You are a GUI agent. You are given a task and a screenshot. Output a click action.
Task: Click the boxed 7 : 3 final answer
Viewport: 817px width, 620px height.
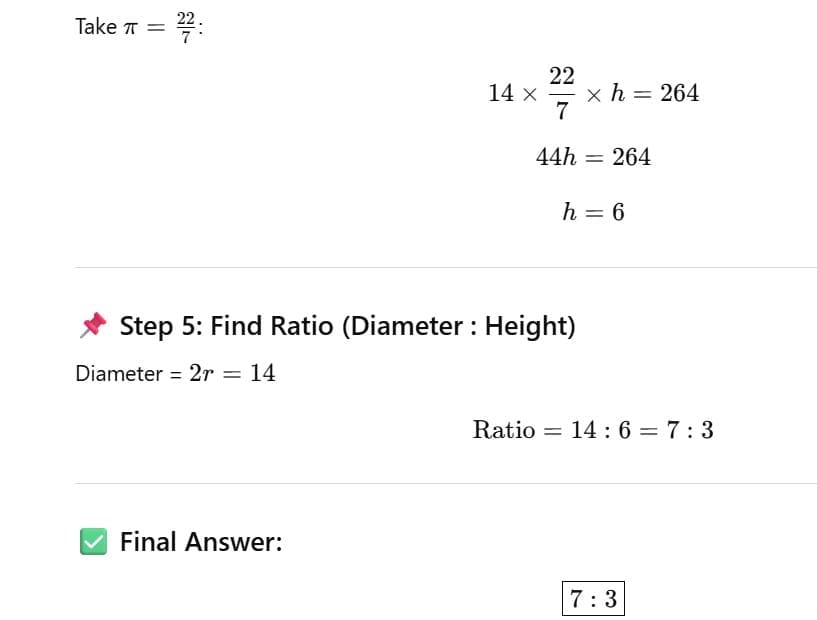[593, 599]
